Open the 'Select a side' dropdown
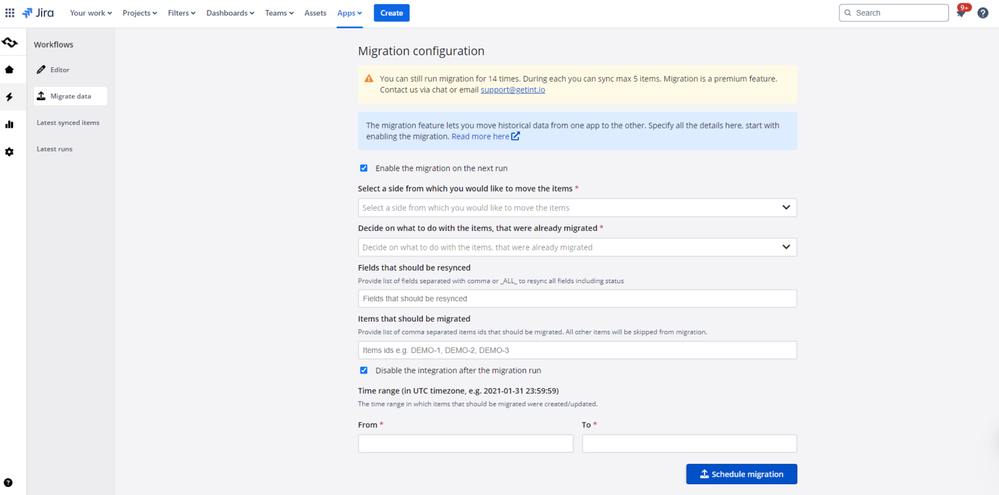Viewport: 999px width, 495px height. click(577, 208)
